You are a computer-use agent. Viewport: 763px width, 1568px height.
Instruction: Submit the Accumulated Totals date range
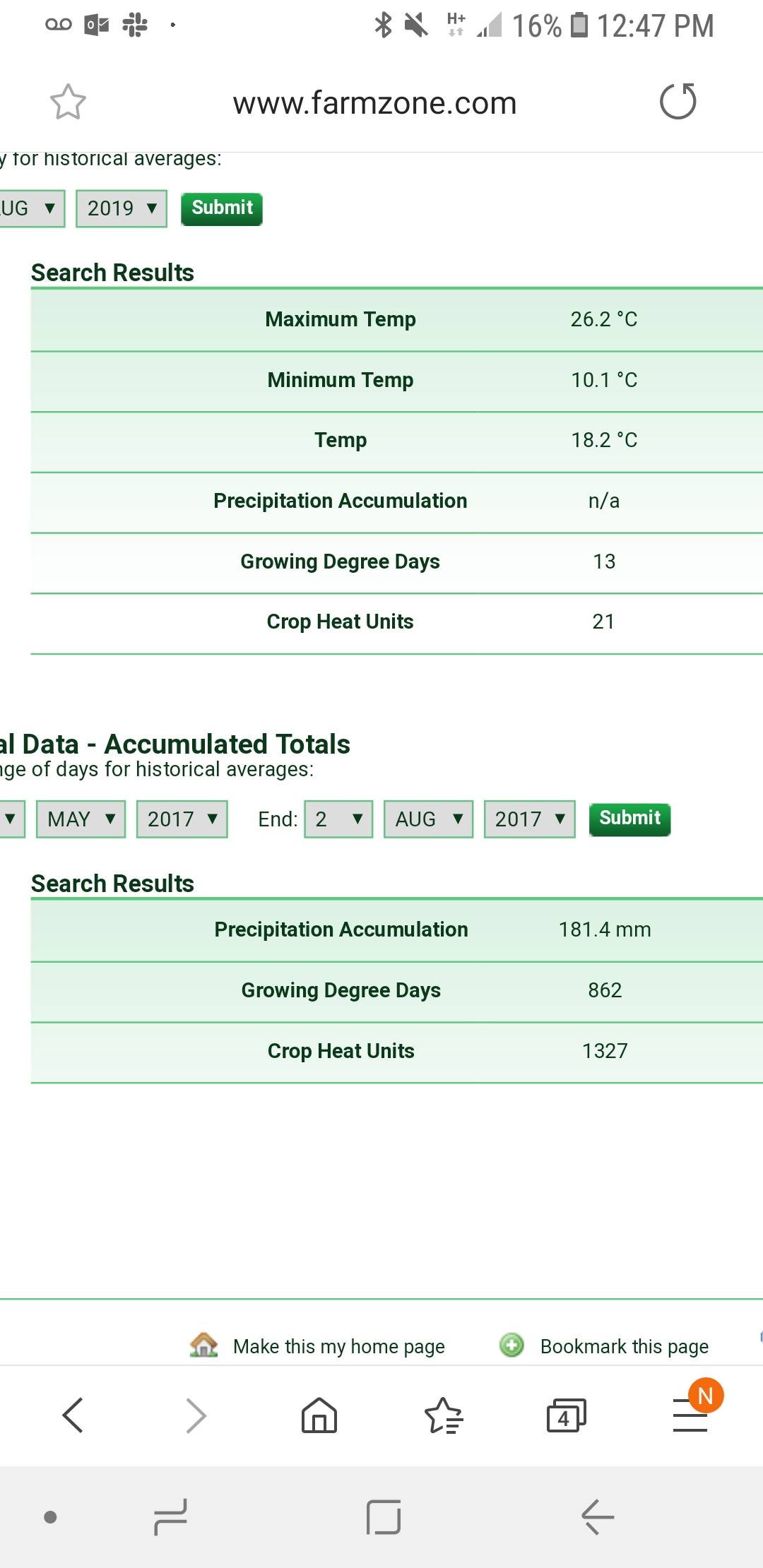(629, 819)
